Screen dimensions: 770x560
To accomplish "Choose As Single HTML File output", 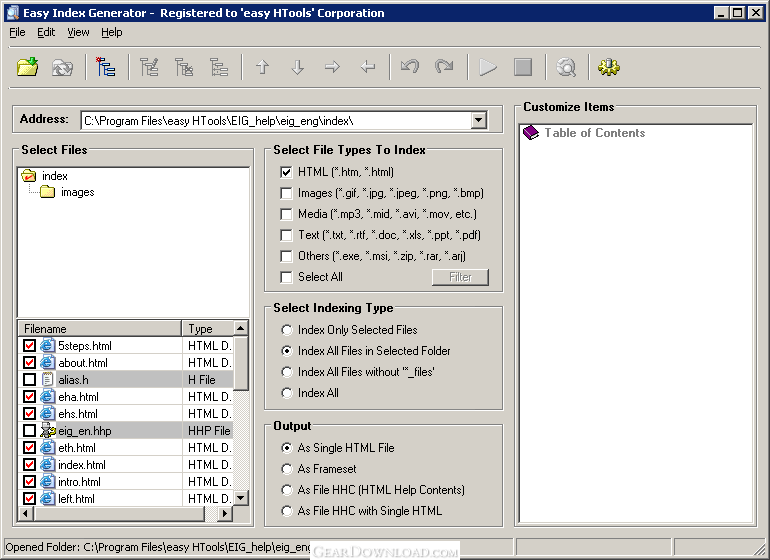I will [x=287, y=448].
